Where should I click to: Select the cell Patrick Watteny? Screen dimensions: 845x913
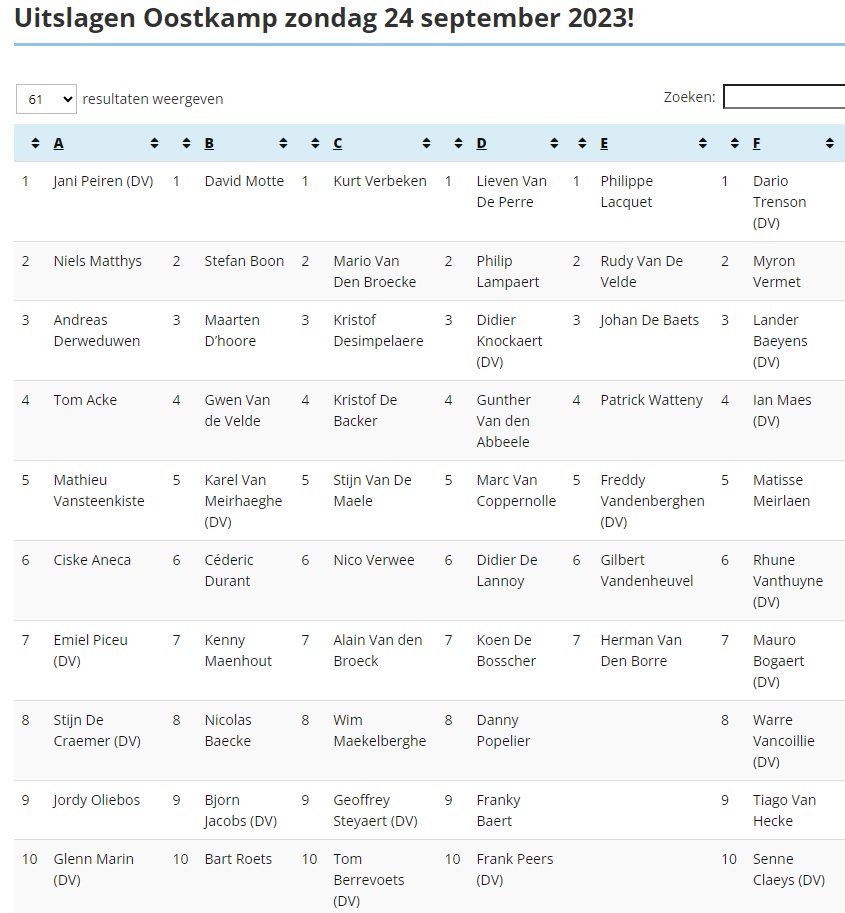click(652, 400)
